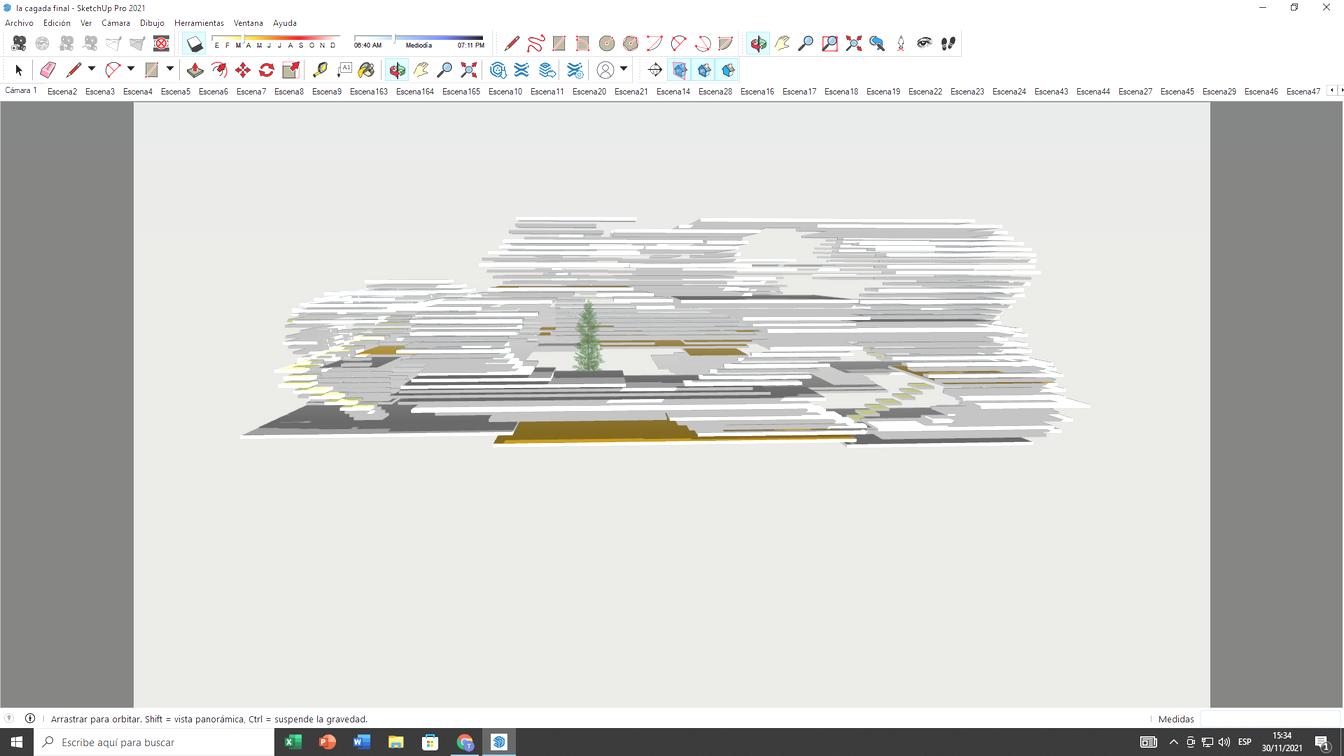The width and height of the screenshot is (1344, 756).
Task: Go to the Previous view
Action: [877, 43]
